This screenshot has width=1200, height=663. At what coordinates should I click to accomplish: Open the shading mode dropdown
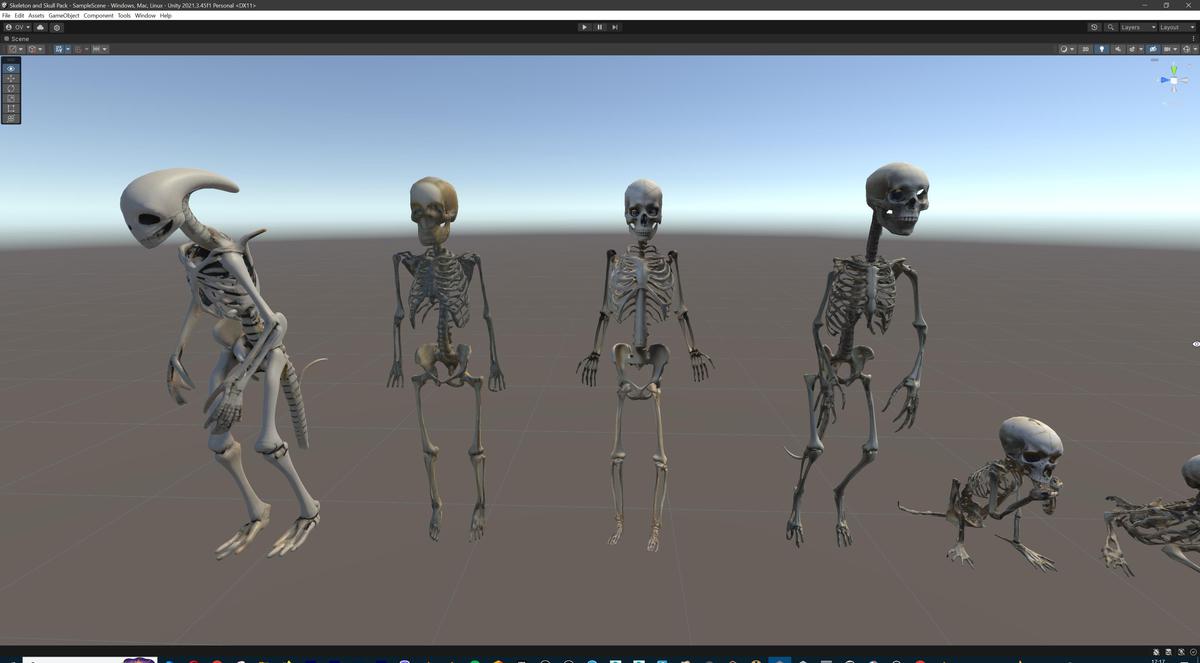(1068, 49)
